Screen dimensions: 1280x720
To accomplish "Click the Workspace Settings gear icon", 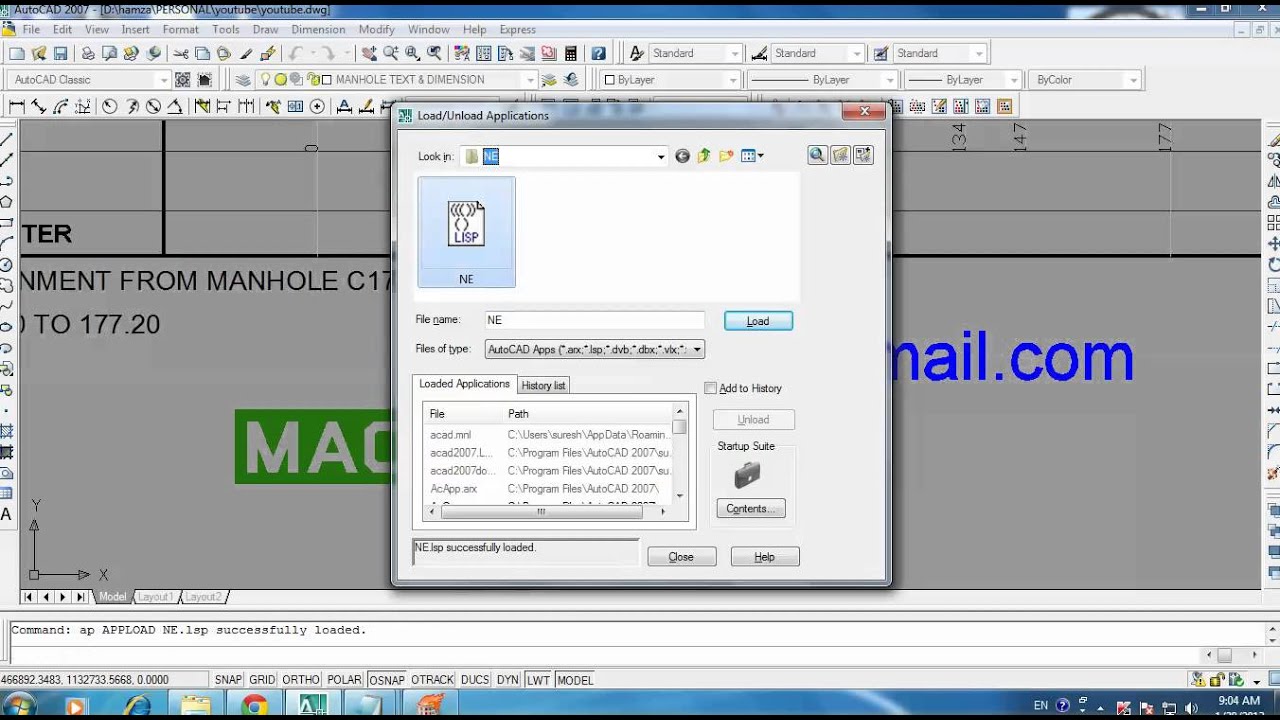I will (x=183, y=80).
